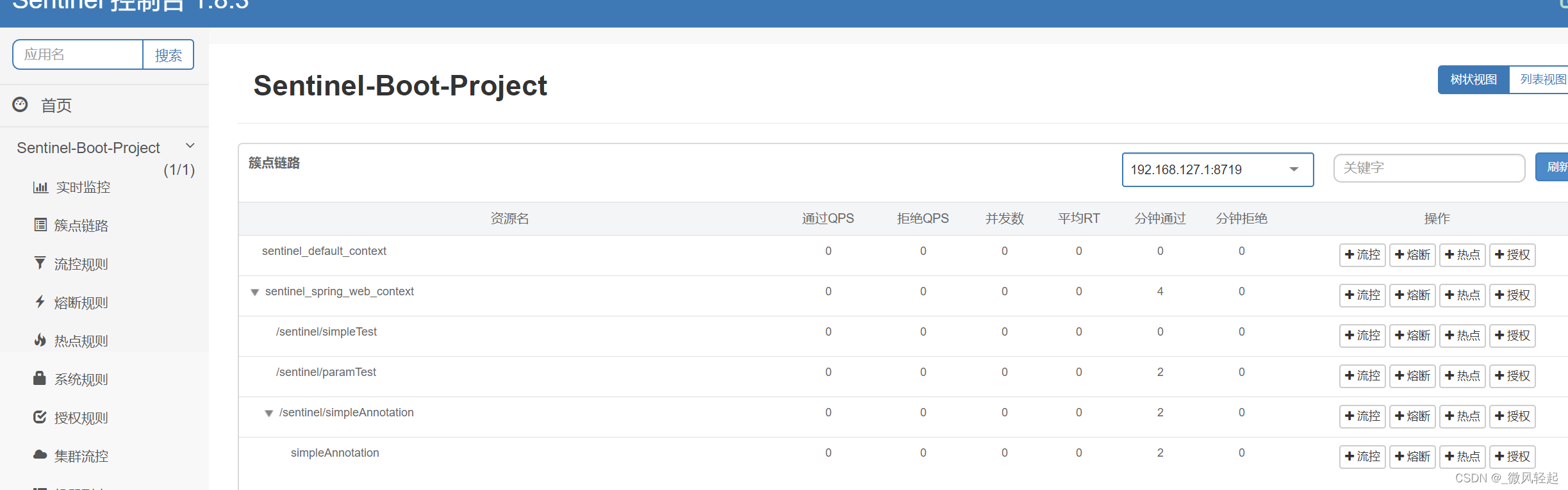Switch to 列表视图 list view
Screen dimensions: 1568x490
click(x=1540, y=80)
